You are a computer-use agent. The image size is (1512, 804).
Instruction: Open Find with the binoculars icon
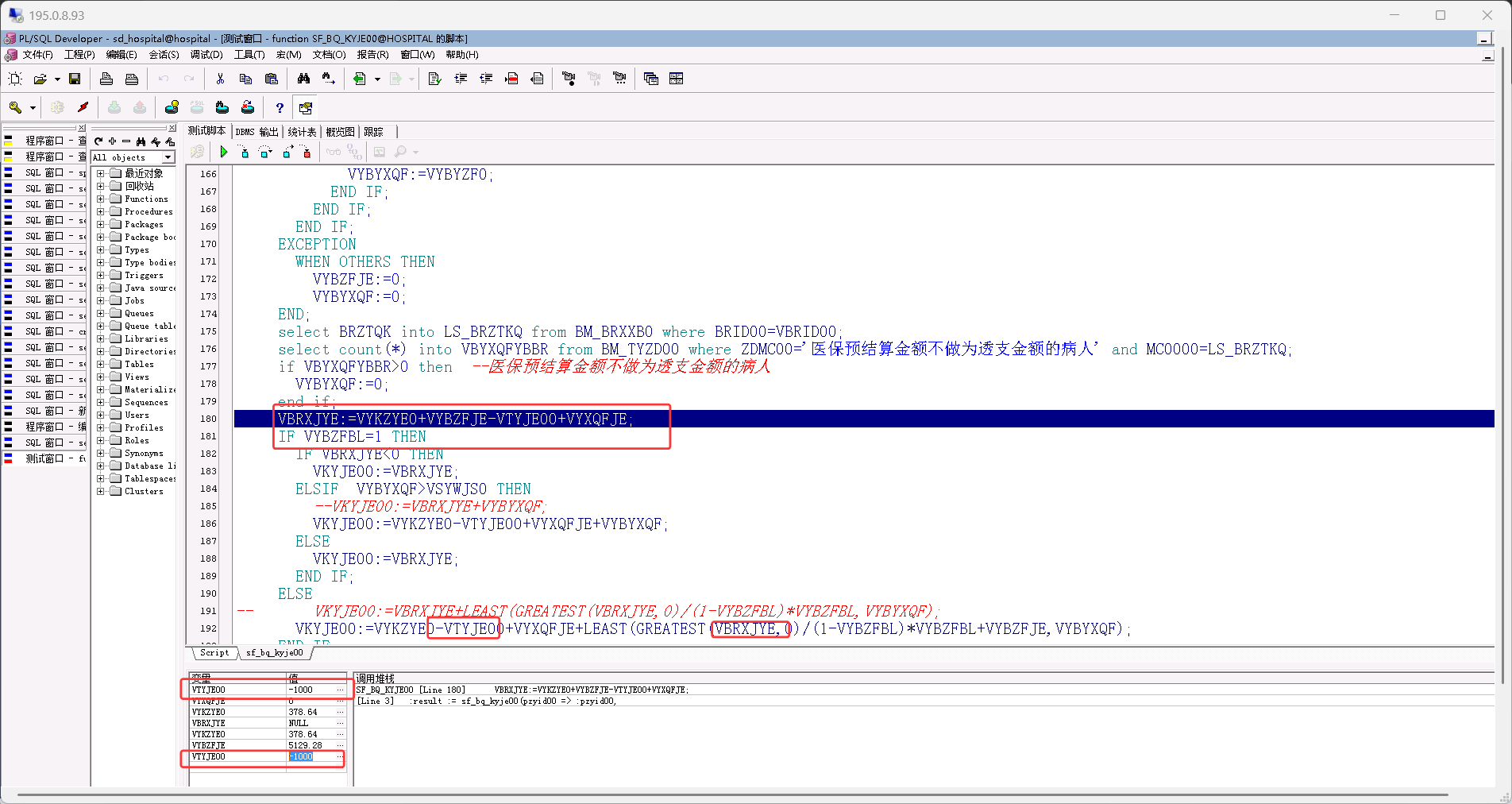click(x=303, y=79)
